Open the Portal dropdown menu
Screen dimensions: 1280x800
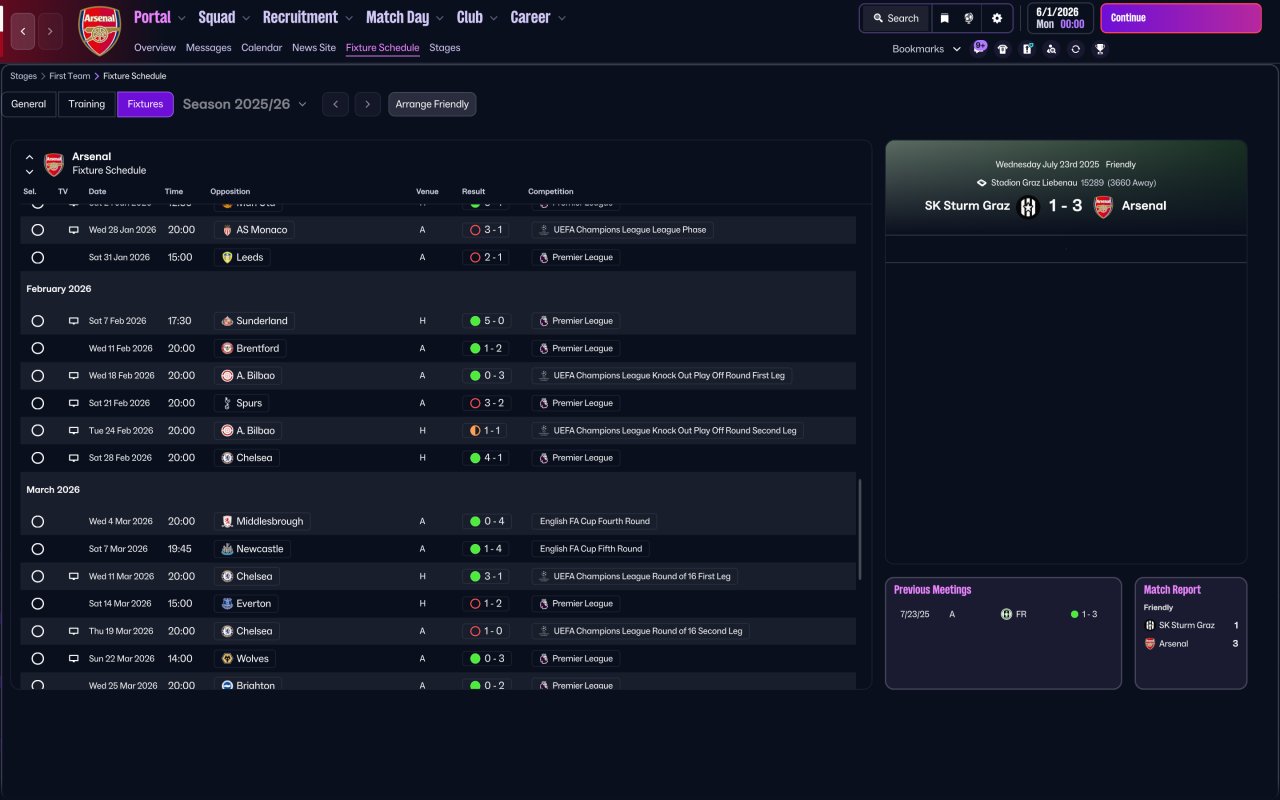[160, 17]
